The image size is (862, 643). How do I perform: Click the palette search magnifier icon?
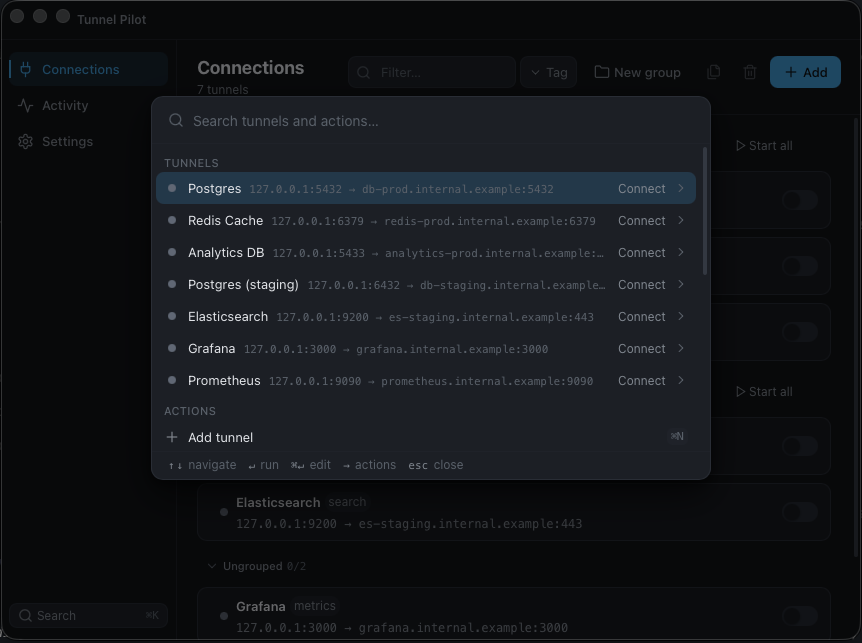(x=176, y=120)
